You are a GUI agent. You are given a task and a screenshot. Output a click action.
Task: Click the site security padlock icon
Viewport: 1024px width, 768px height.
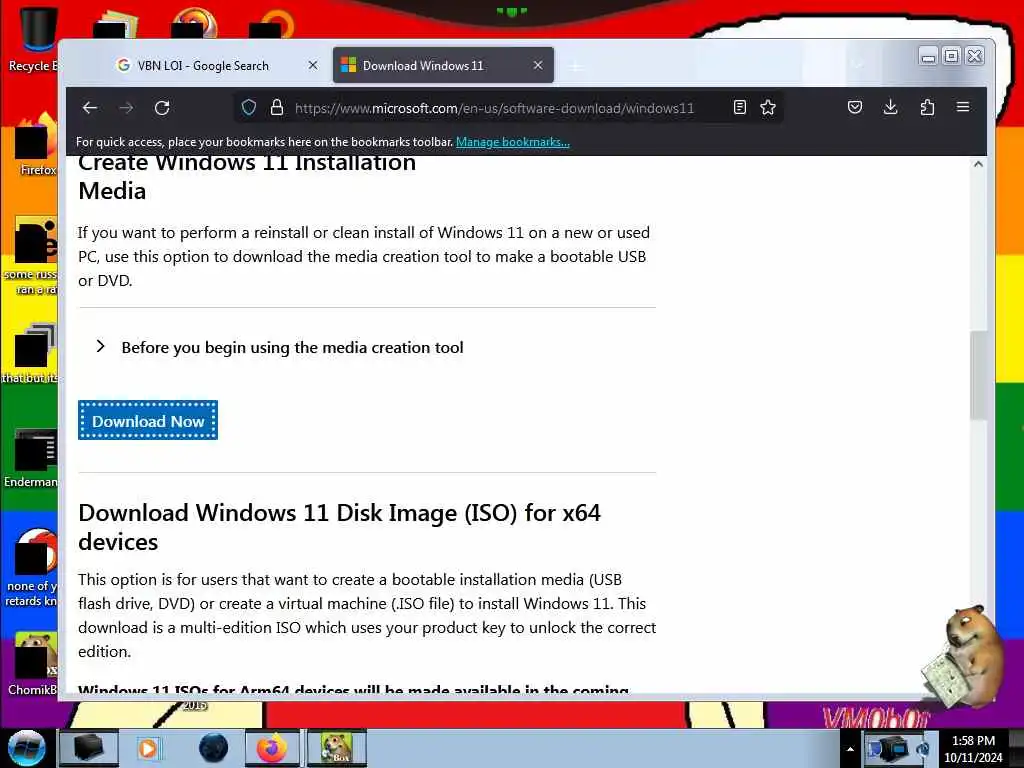pos(277,107)
